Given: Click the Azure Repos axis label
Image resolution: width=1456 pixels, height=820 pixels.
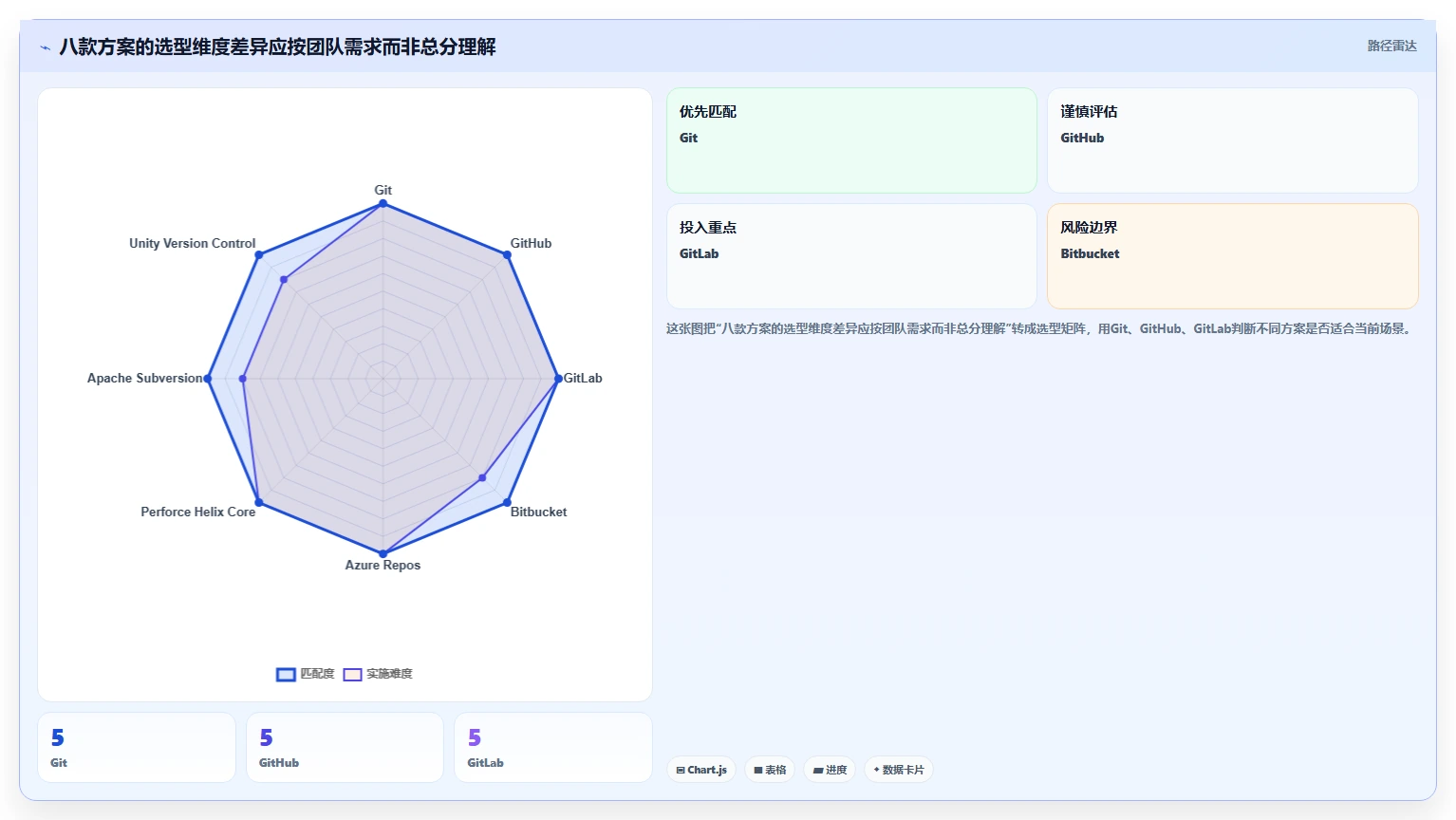Looking at the screenshot, I should tap(383, 565).
